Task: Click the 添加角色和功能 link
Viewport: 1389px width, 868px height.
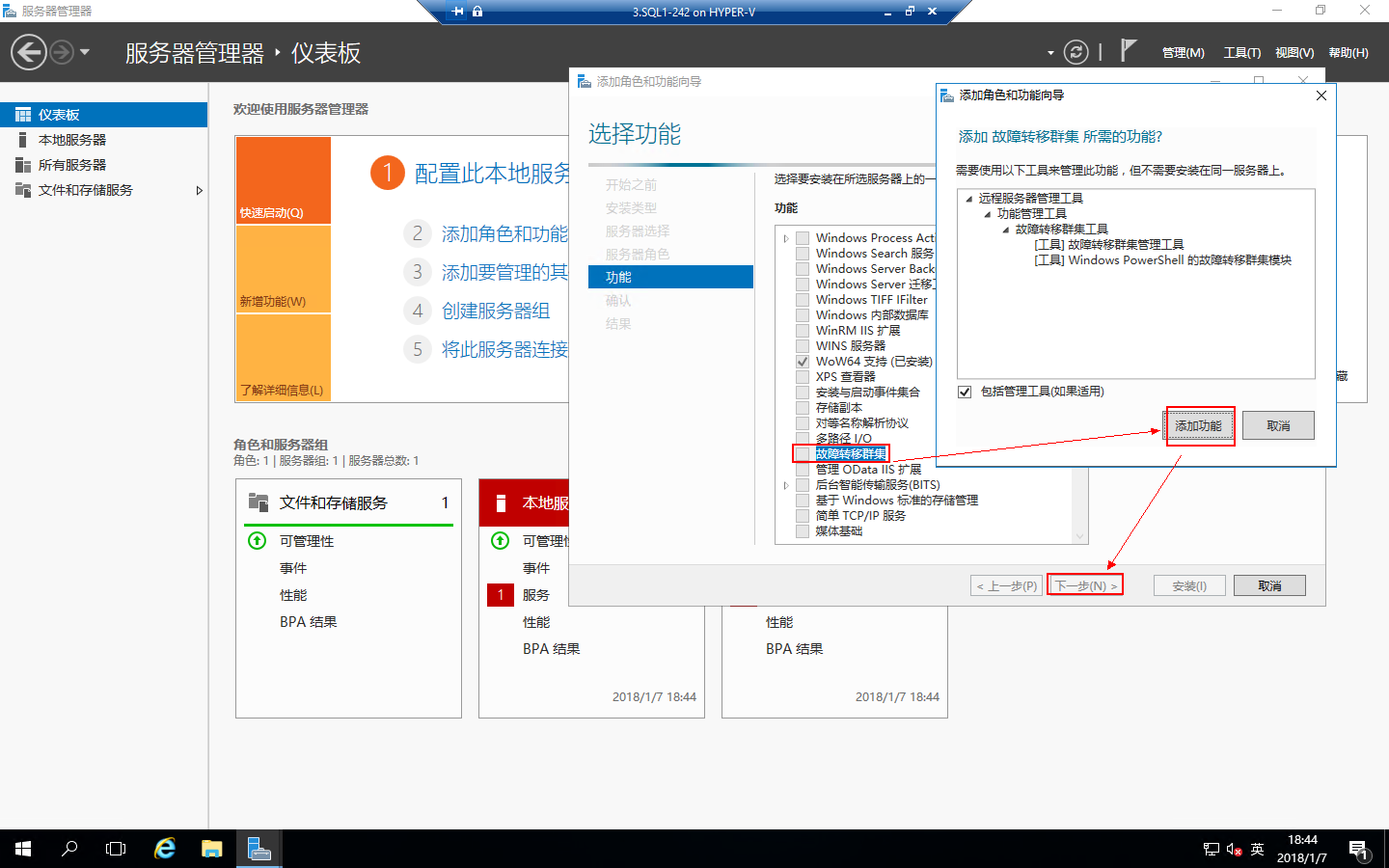Action: 504,234
